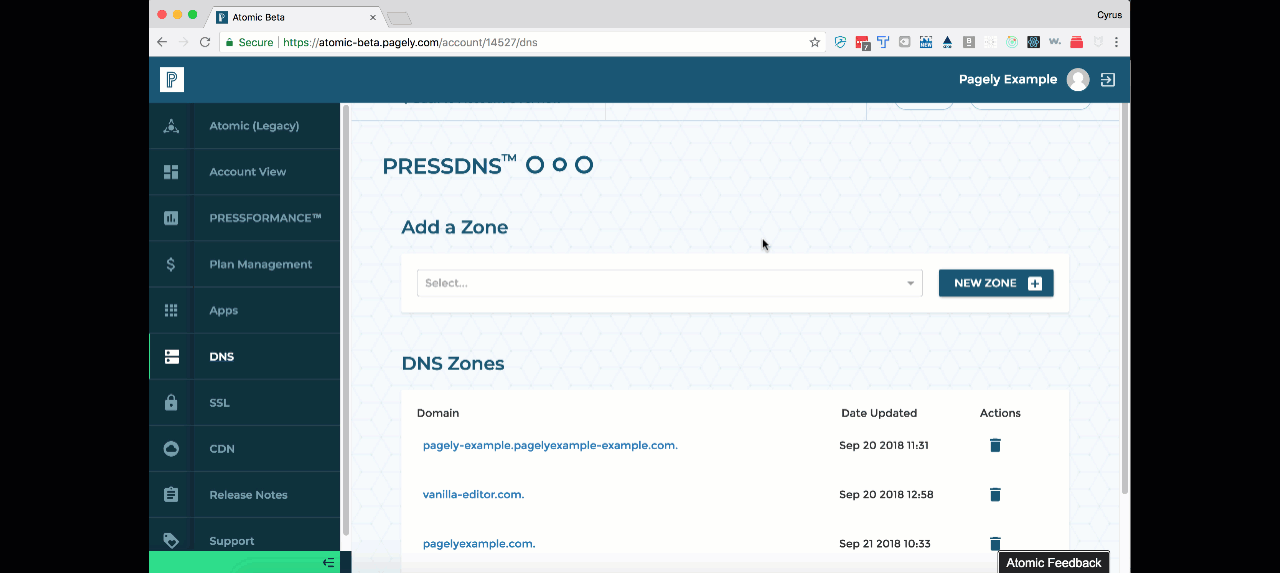Click the Atomic Feedback button

[x=1054, y=563]
